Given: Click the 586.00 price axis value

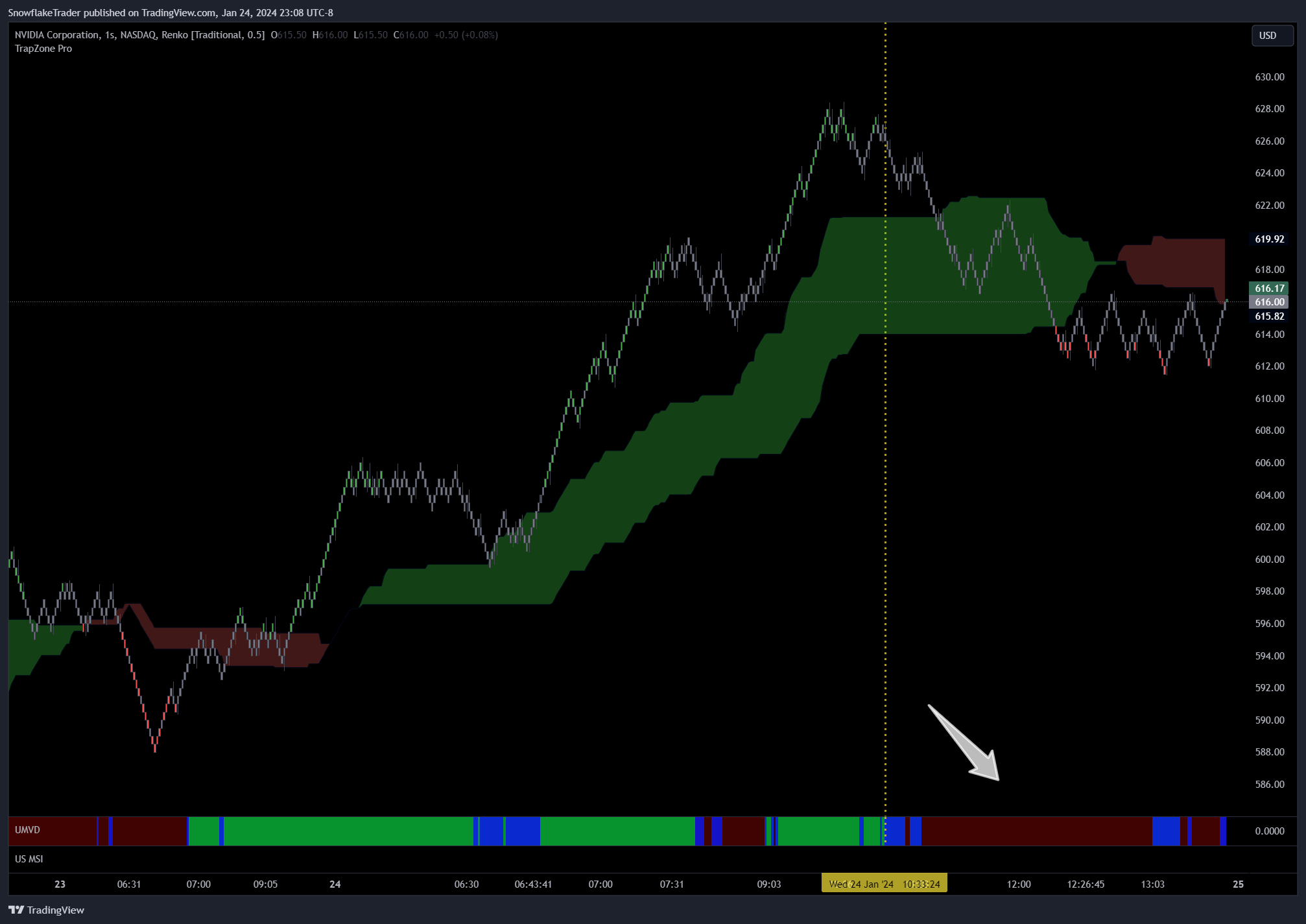Looking at the screenshot, I should click(x=1270, y=785).
